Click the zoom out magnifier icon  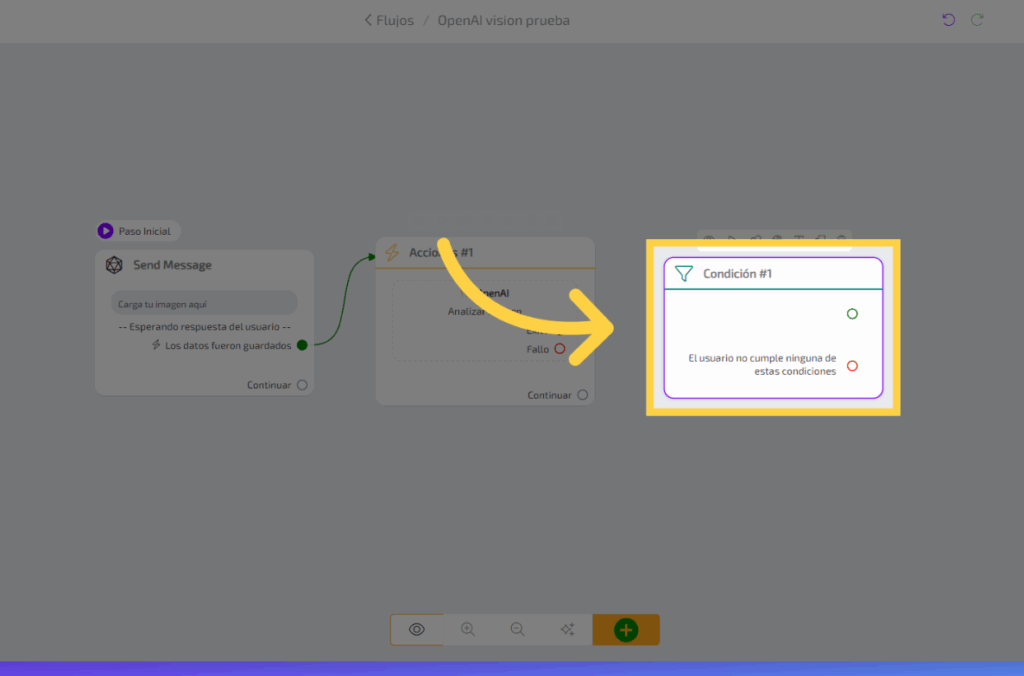click(518, 629)
